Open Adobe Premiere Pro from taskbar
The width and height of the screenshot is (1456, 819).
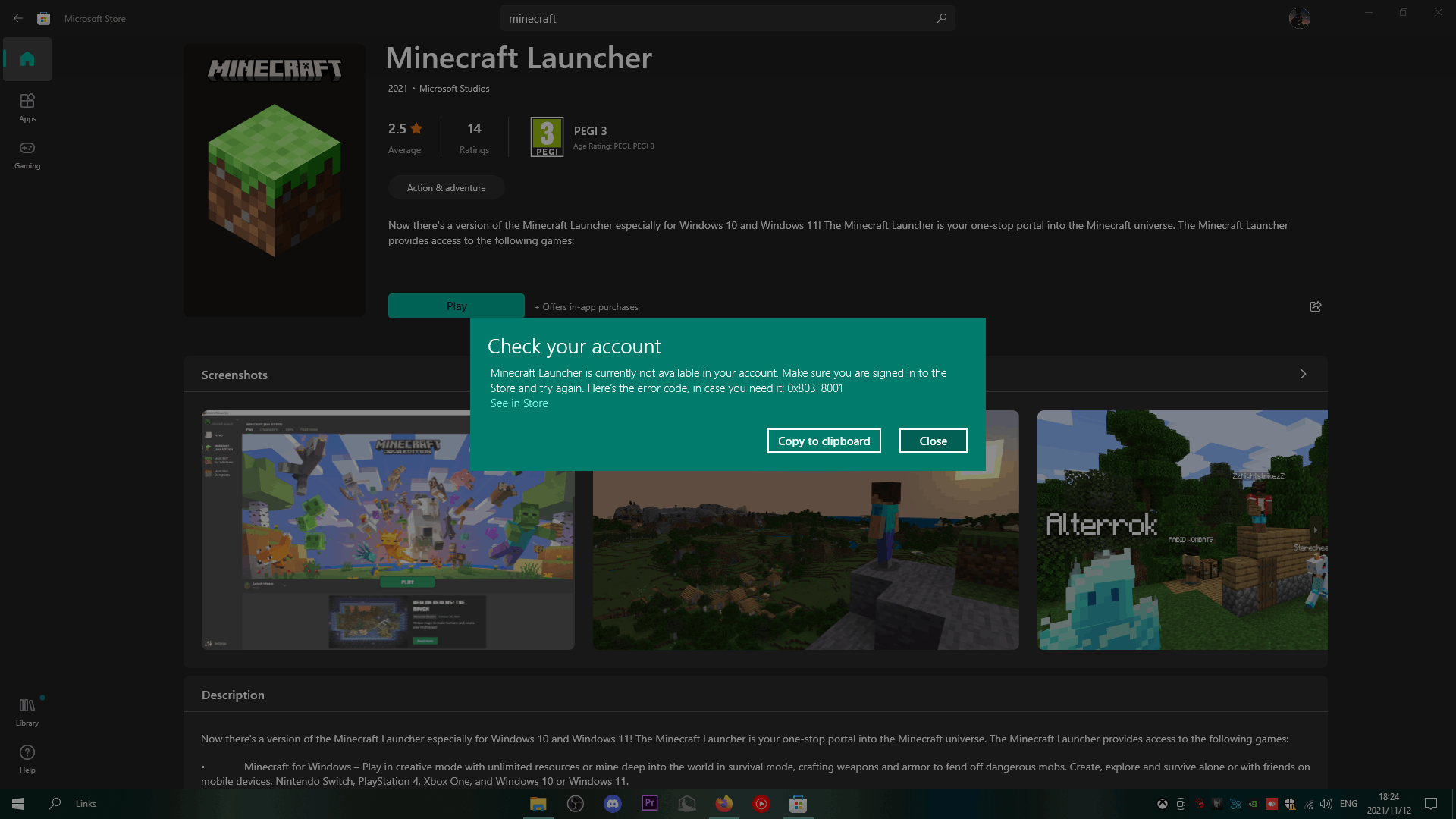click(x=650, y=804)
